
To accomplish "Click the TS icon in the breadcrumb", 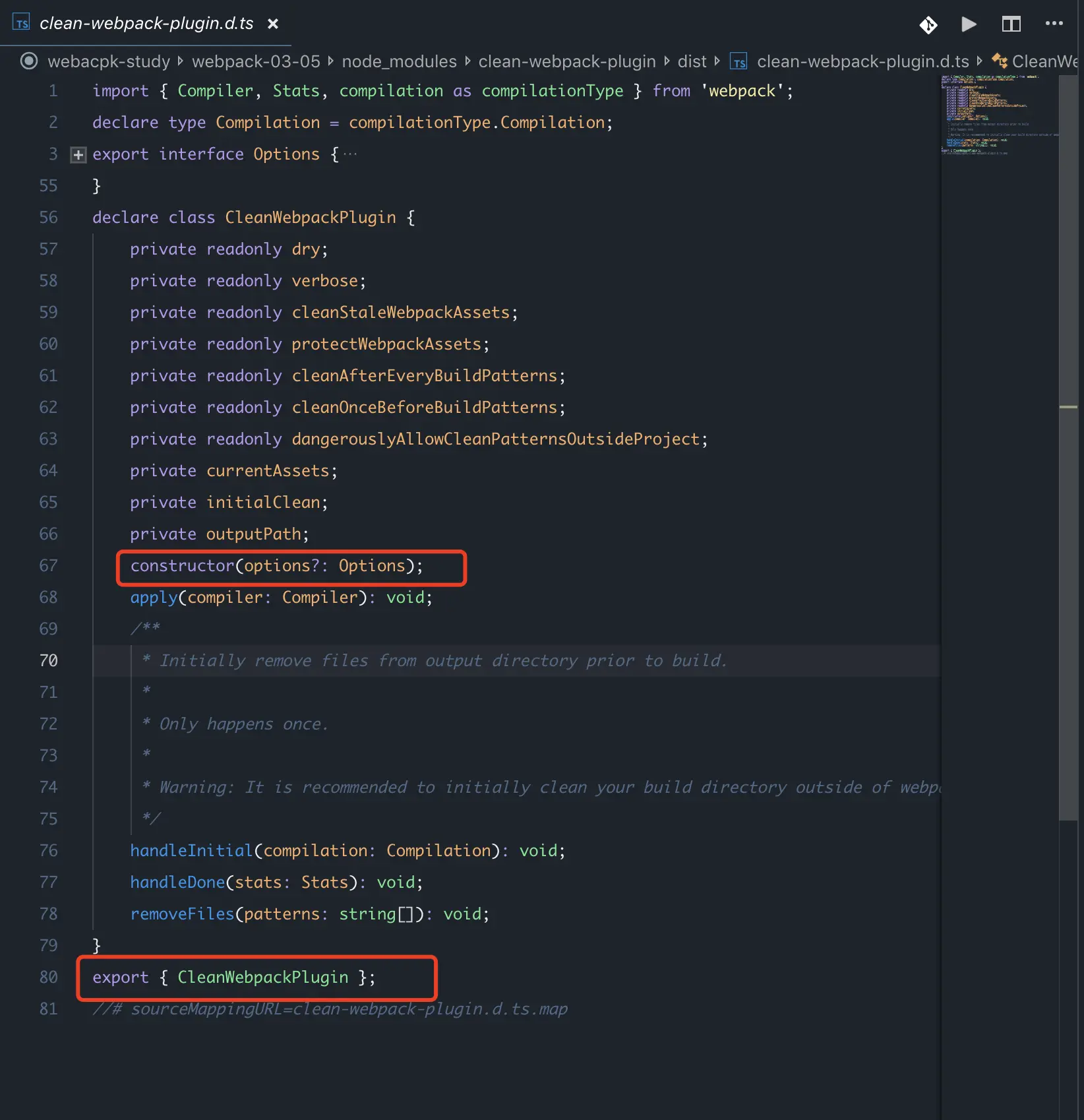I will (x=738, y=62).
